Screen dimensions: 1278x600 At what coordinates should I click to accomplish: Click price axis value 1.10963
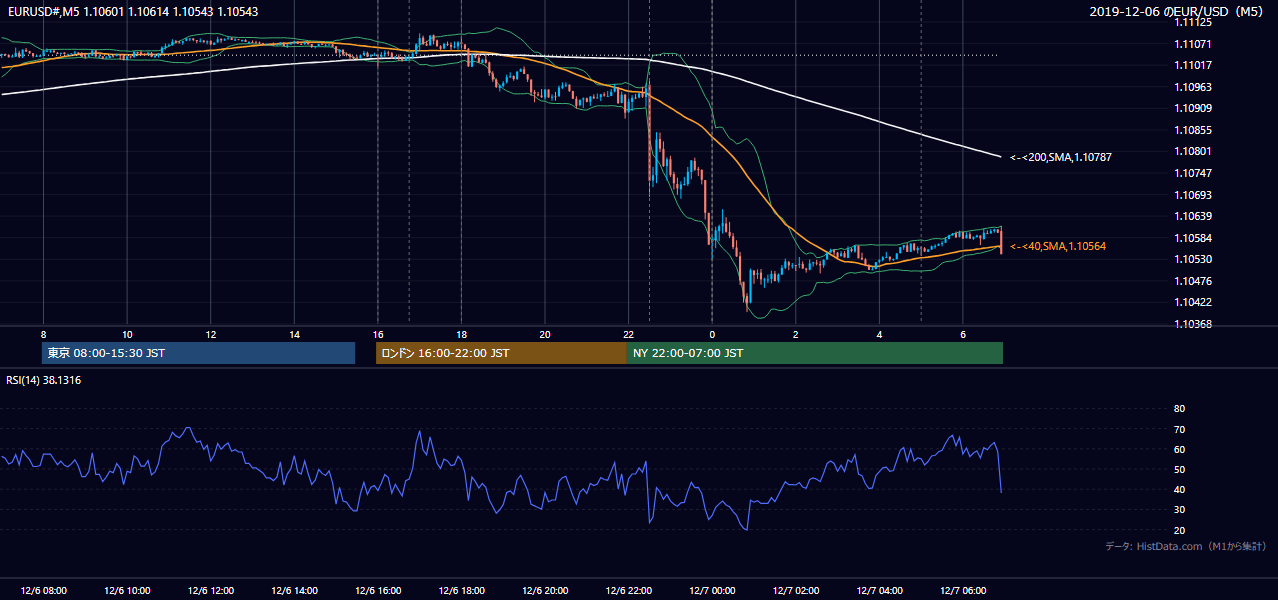[1194, 87]
